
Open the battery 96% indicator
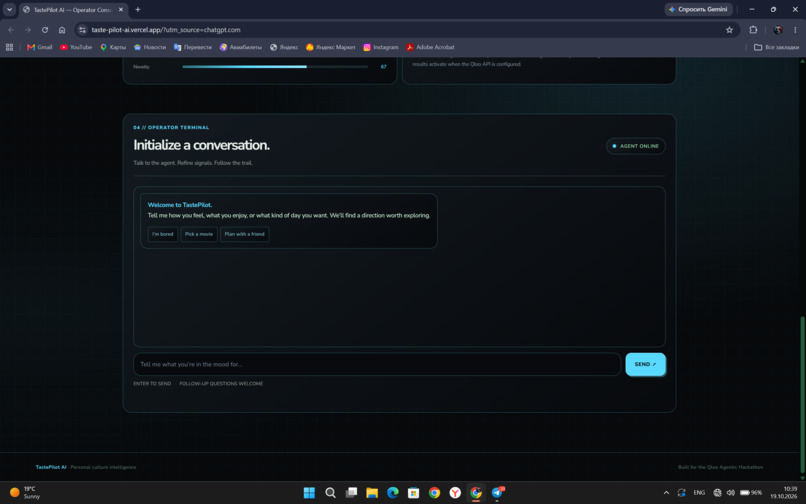tap(751, 493)
